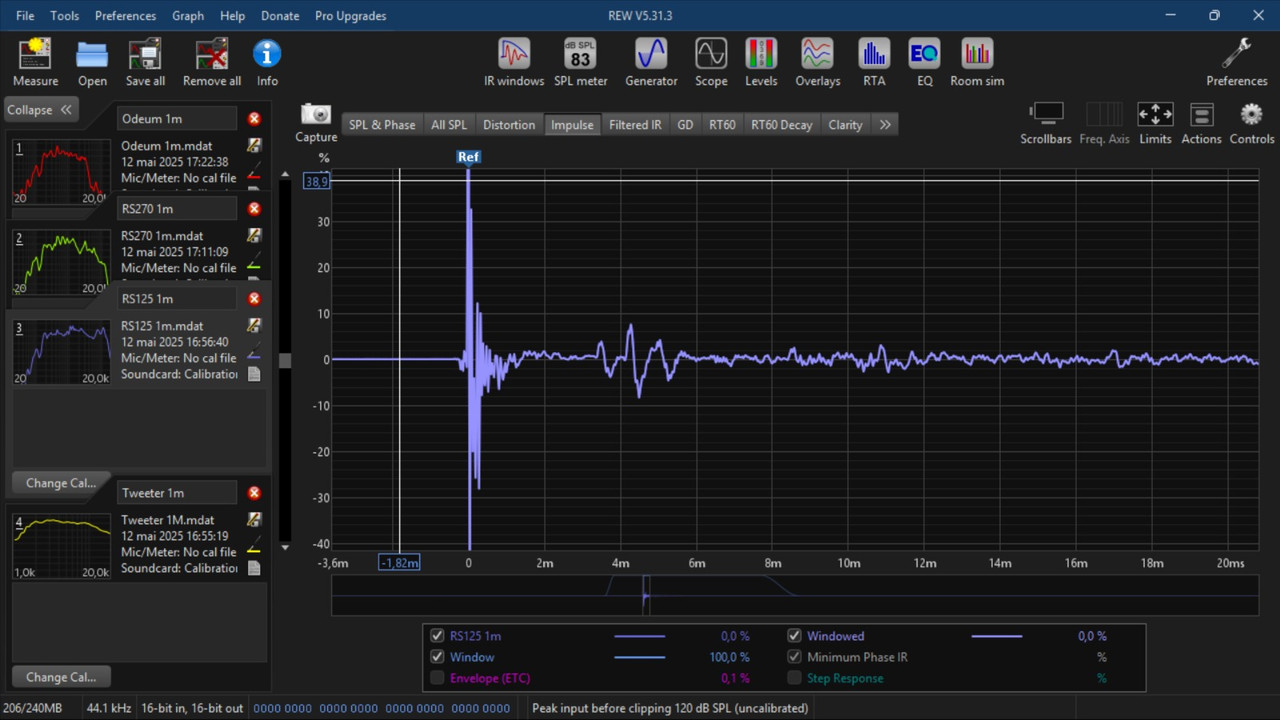
Task: Enable the Envelope (ETC) trace
Action: pyautogui.click(x=437, y=678)
